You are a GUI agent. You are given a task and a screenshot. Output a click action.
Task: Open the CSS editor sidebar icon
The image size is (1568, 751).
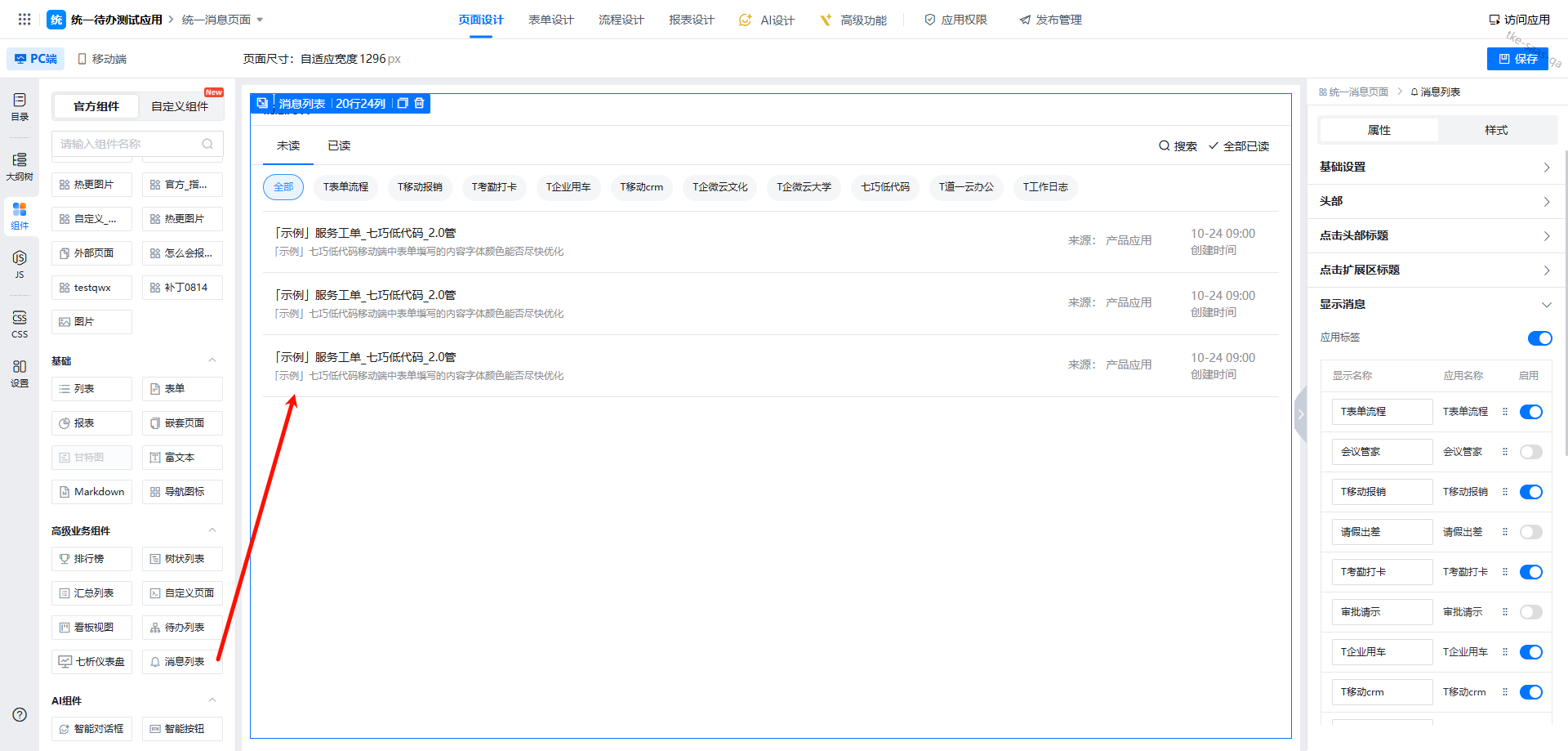[20, 324]
